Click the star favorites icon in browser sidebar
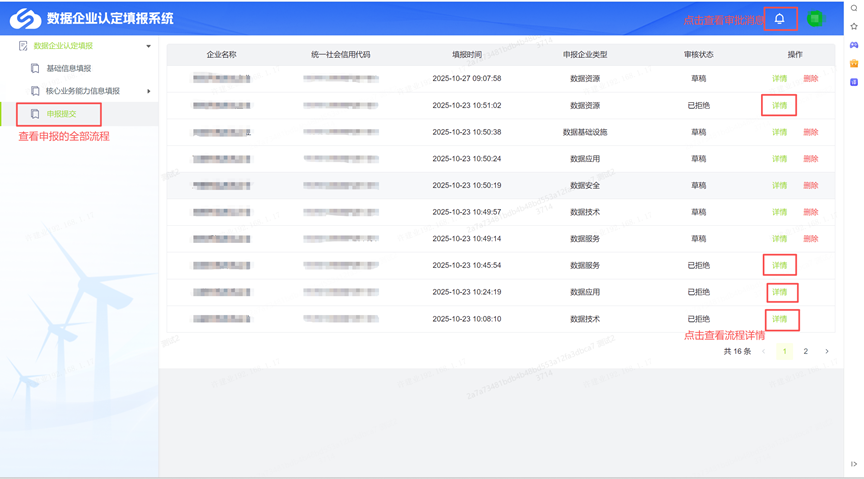 click(854, 26)
